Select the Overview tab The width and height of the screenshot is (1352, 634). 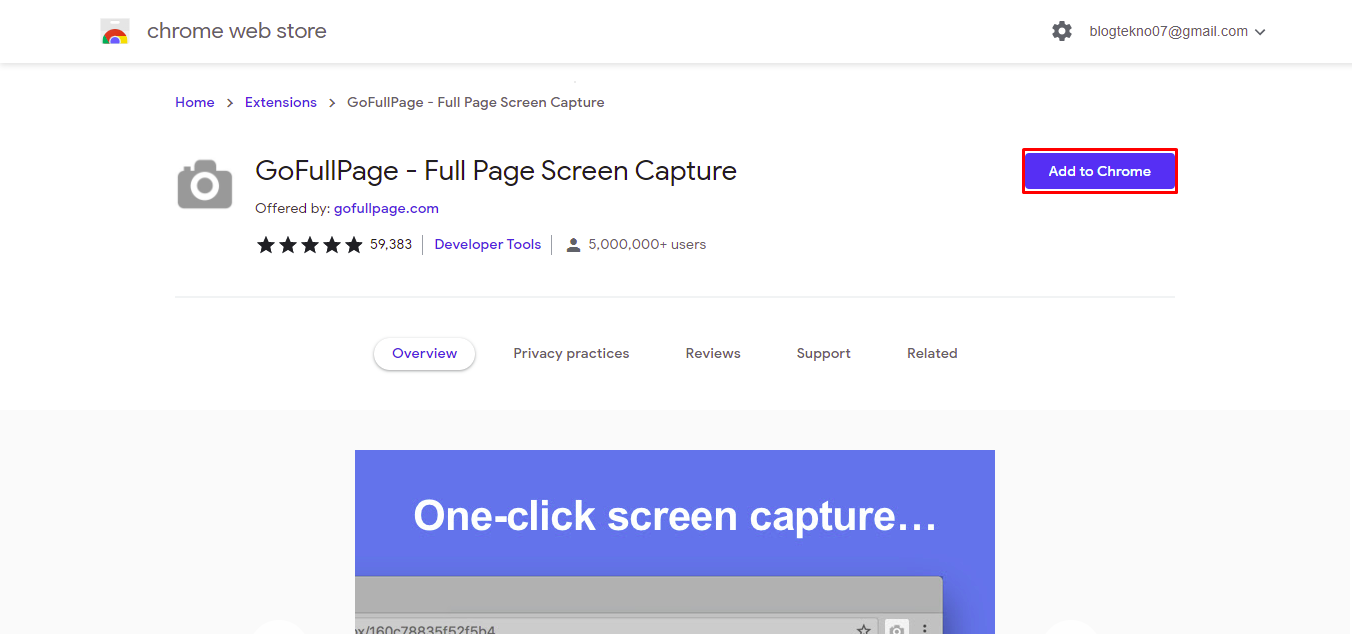coord(424,353)
